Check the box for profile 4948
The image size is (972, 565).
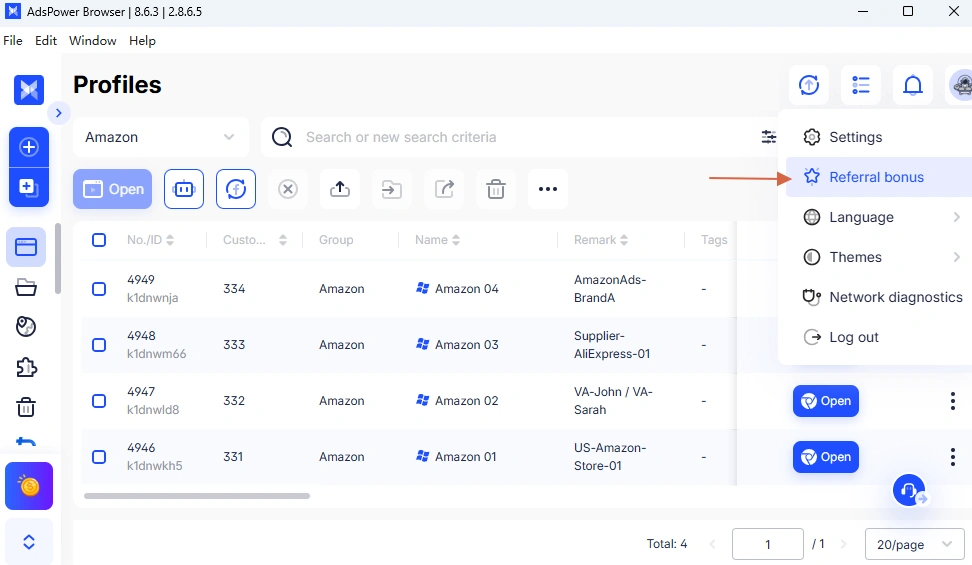[x=99, y=345]
